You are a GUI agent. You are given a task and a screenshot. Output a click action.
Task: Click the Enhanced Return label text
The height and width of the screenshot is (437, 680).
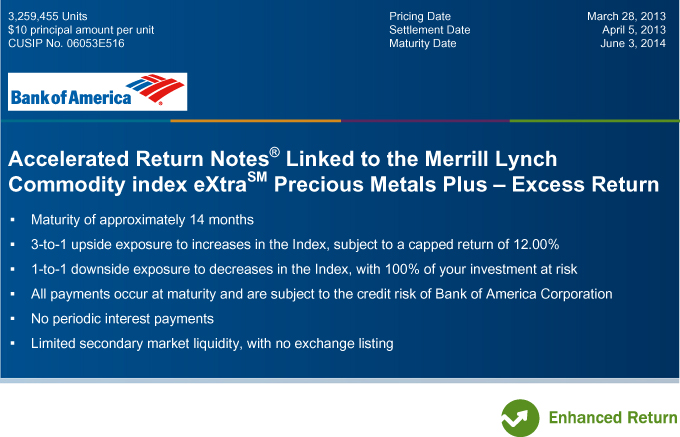coord(613,417)
